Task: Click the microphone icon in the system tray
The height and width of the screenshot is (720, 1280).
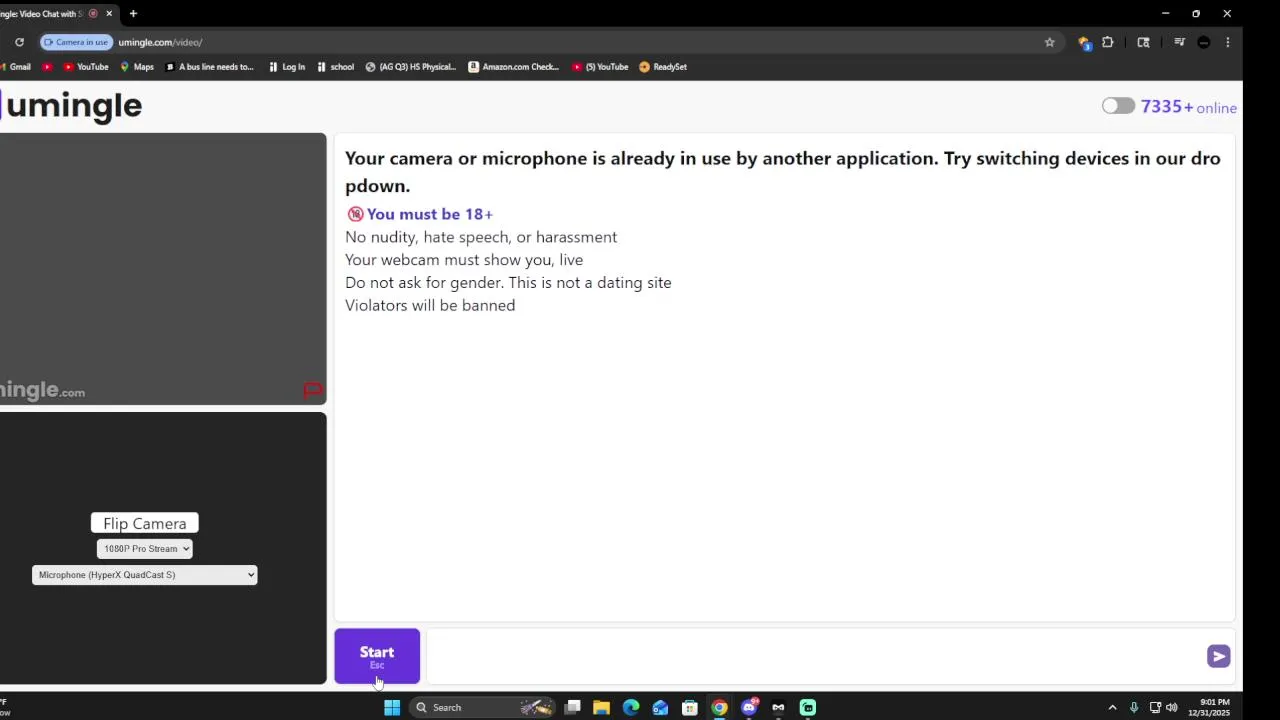Action: pyautogui.click(x=1134, y=707)
